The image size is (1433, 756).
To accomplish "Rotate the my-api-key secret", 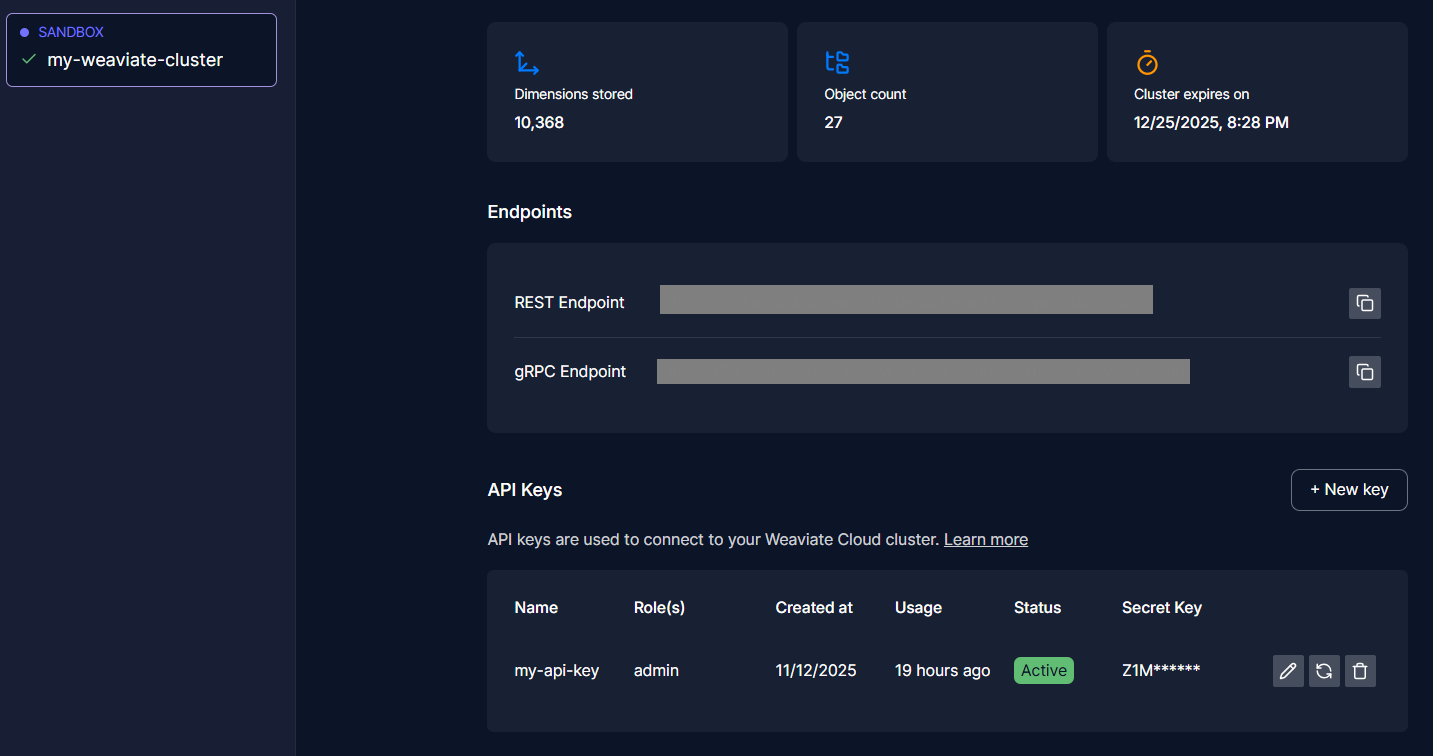I will coord(1324,671).
